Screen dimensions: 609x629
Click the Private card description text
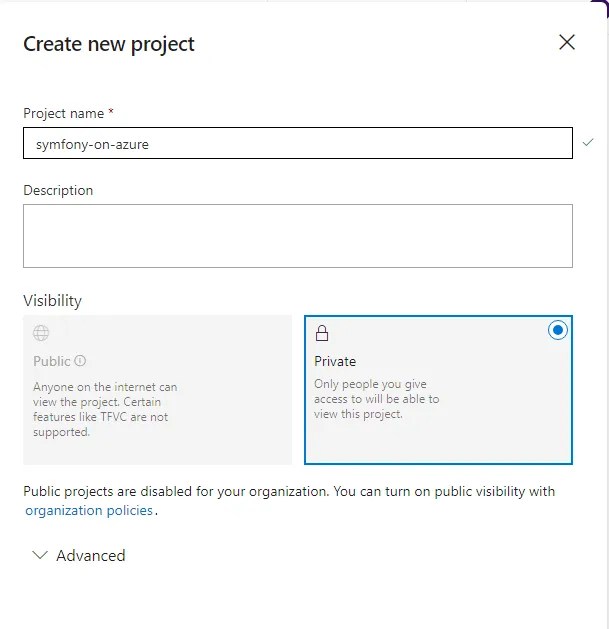tap(376, 399)
